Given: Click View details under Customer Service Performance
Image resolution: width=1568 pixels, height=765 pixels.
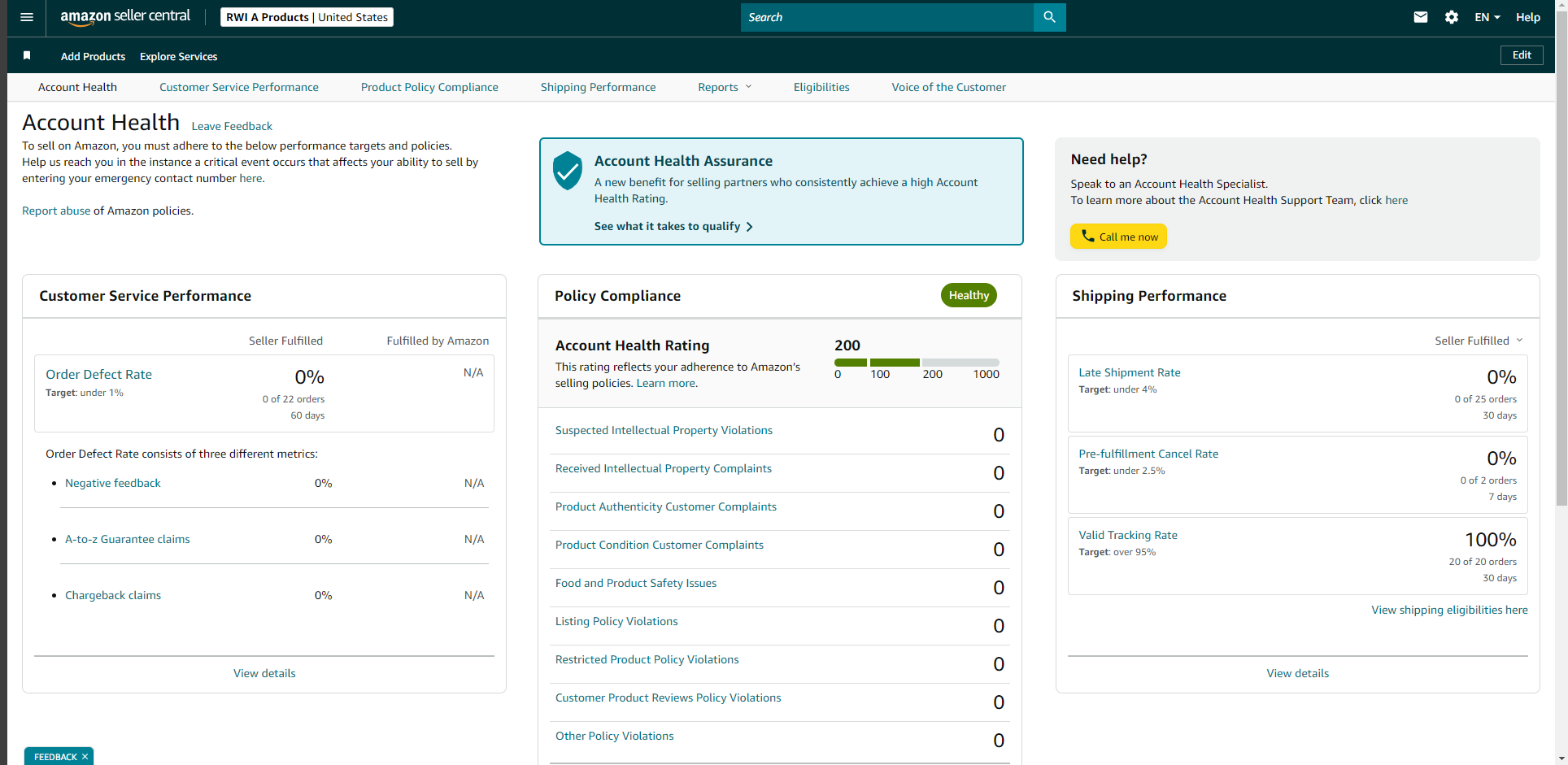Looking at the screenshot, I should click(x=264, y=673).
